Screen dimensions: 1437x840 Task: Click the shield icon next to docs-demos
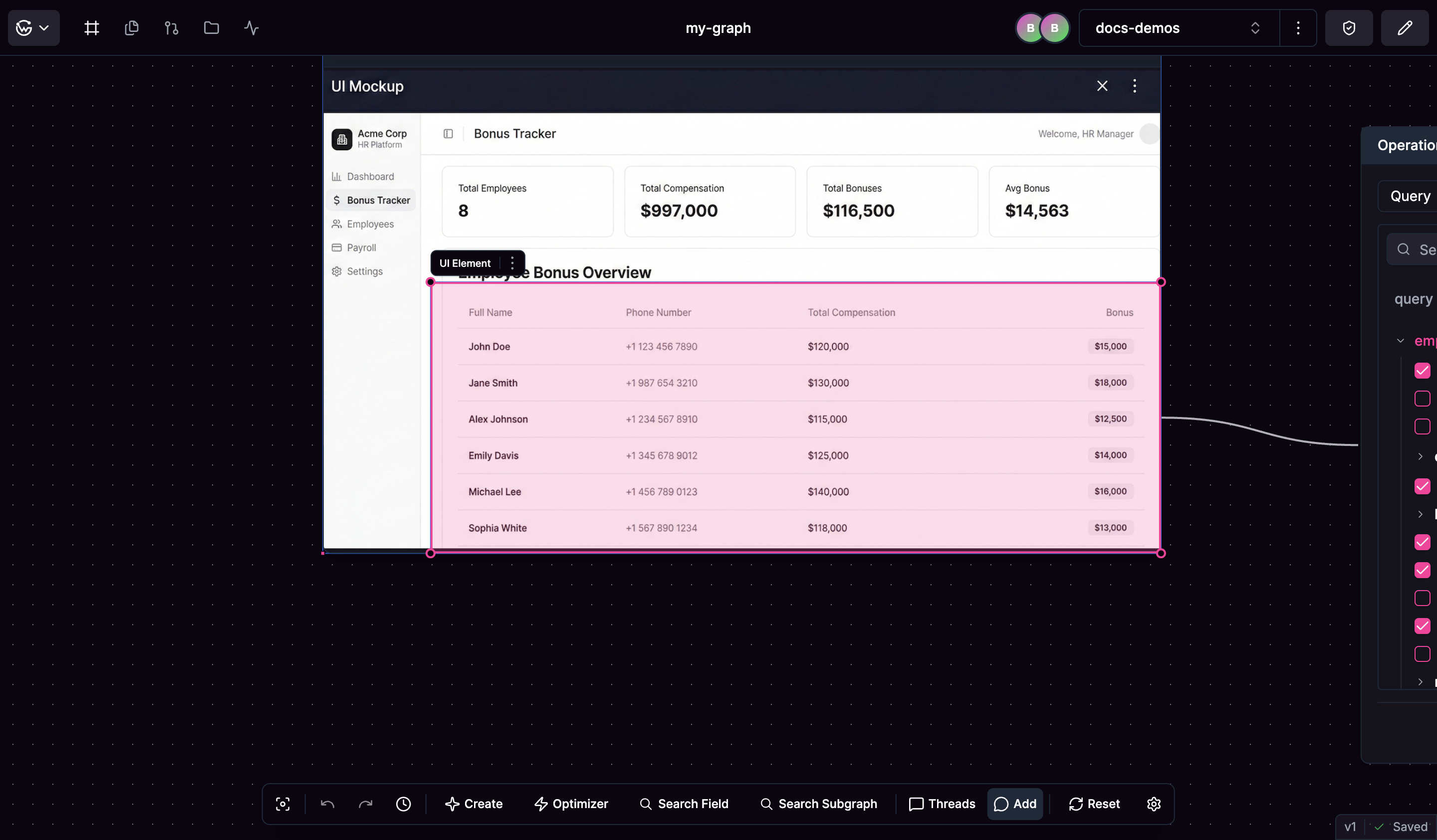(x=1349, y=27)
